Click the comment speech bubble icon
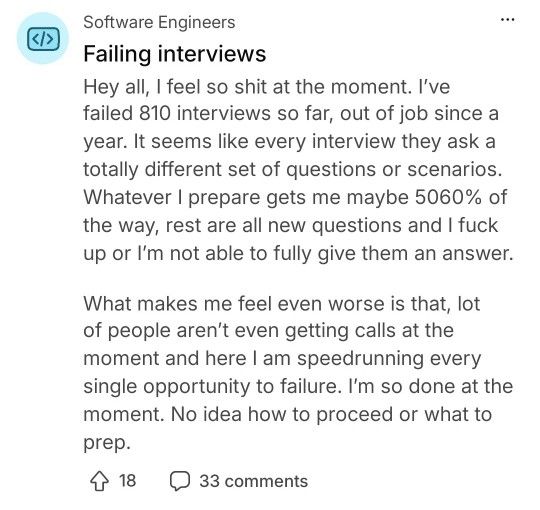Image resolution: width=540 pixels, height=510 pixels. 179,481
